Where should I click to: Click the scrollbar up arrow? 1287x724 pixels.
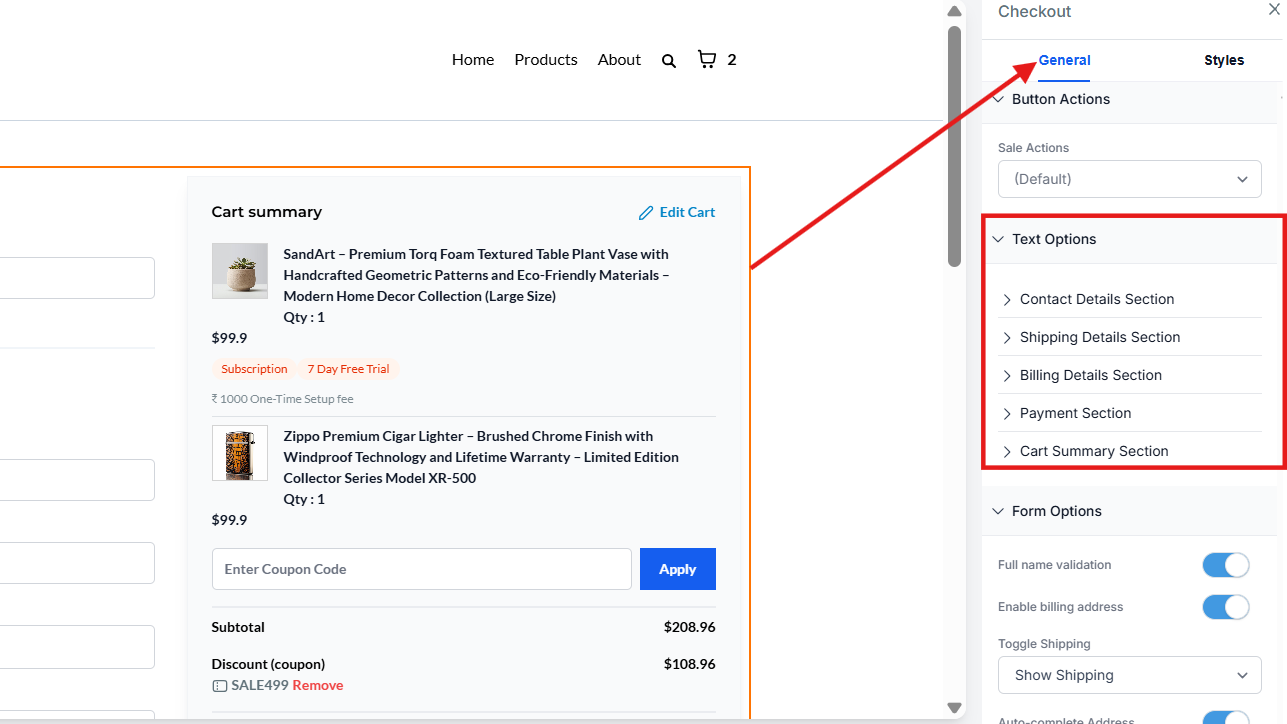954,12
